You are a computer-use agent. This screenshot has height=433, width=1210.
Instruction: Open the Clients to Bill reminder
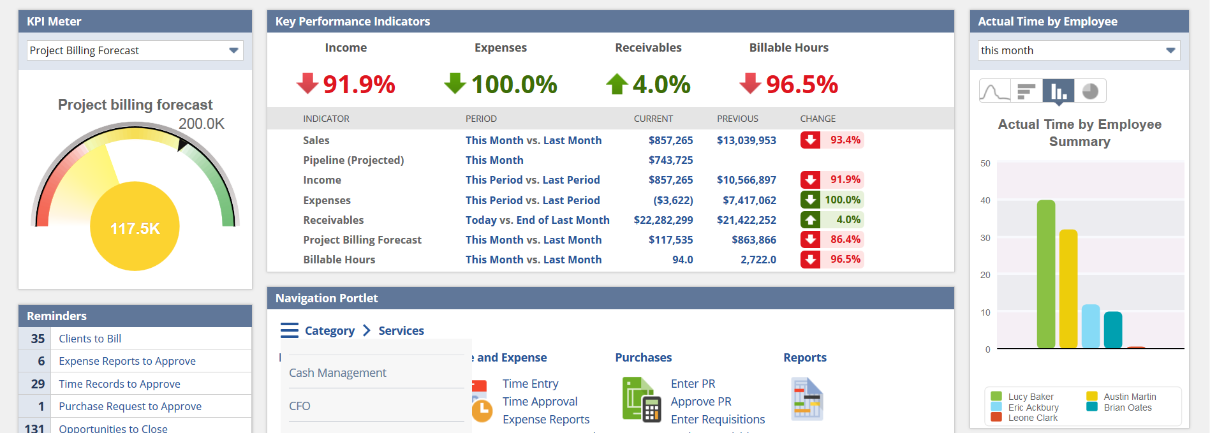tap(90, 339)
